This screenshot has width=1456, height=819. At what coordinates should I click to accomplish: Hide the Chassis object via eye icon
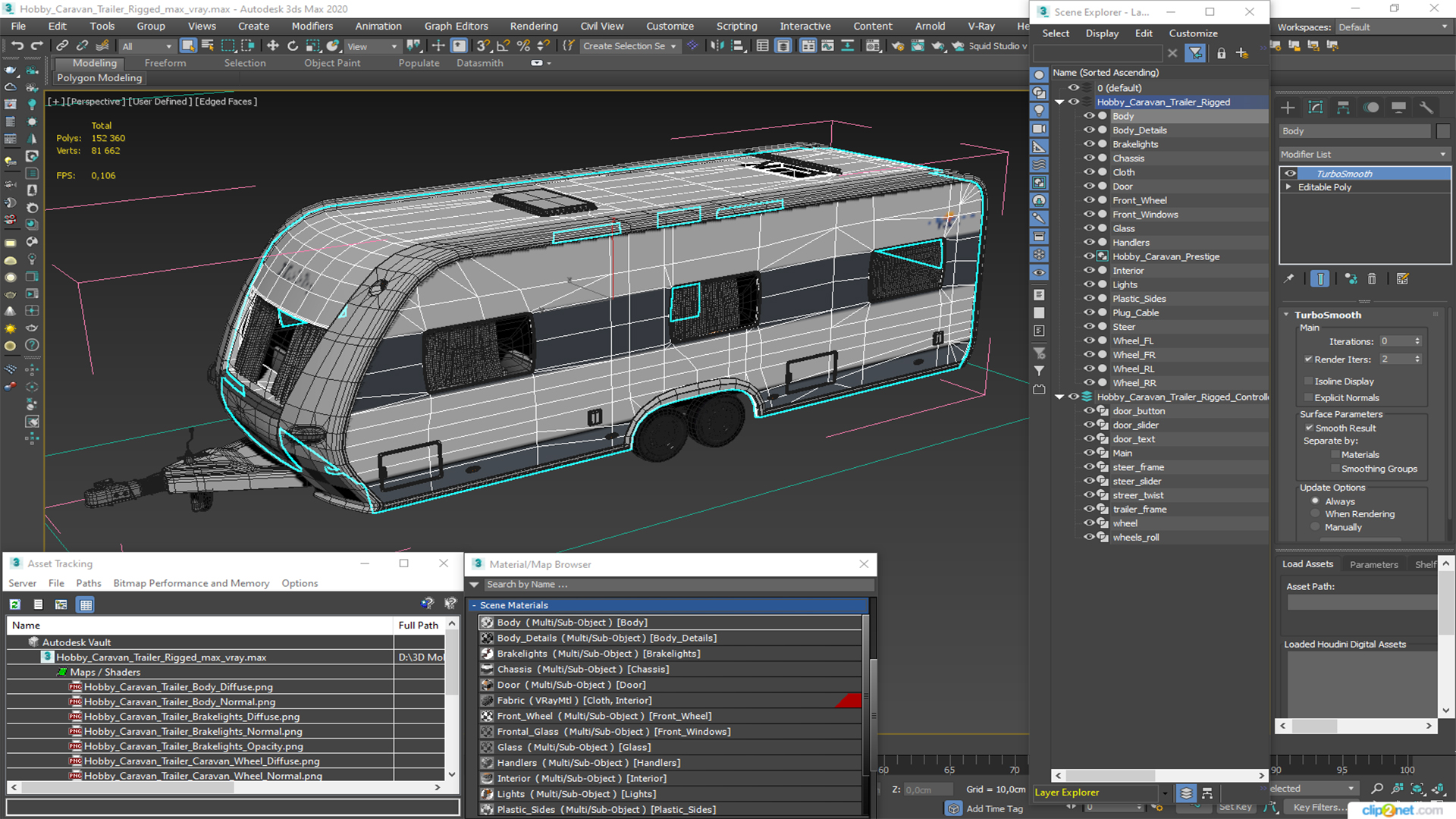click(1089, 158)
